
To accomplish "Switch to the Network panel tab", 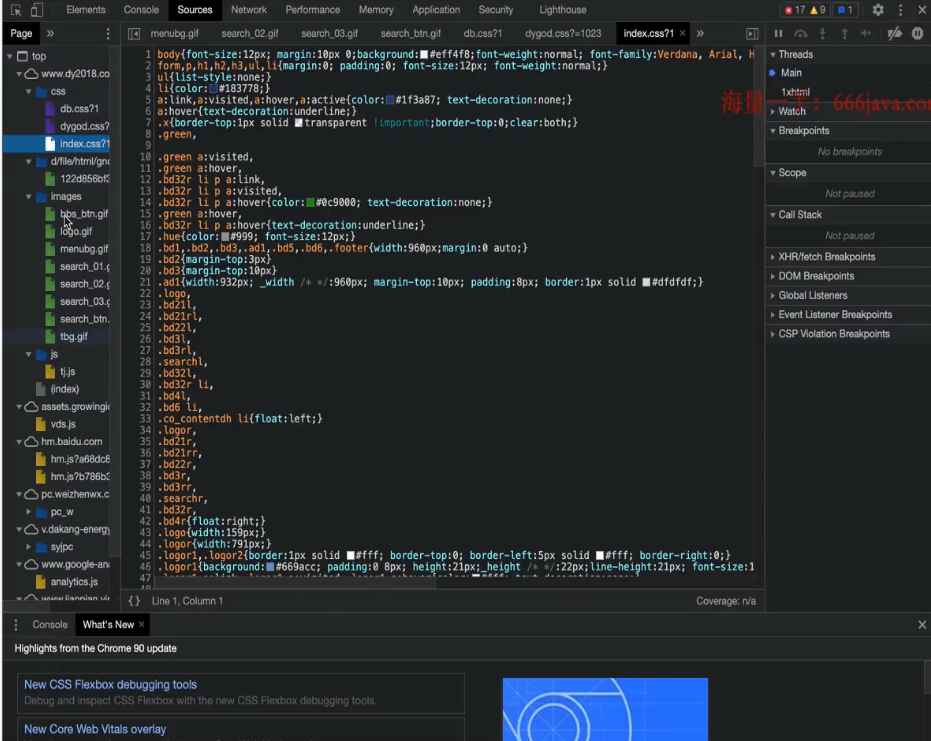I will [x=249, y=10].
